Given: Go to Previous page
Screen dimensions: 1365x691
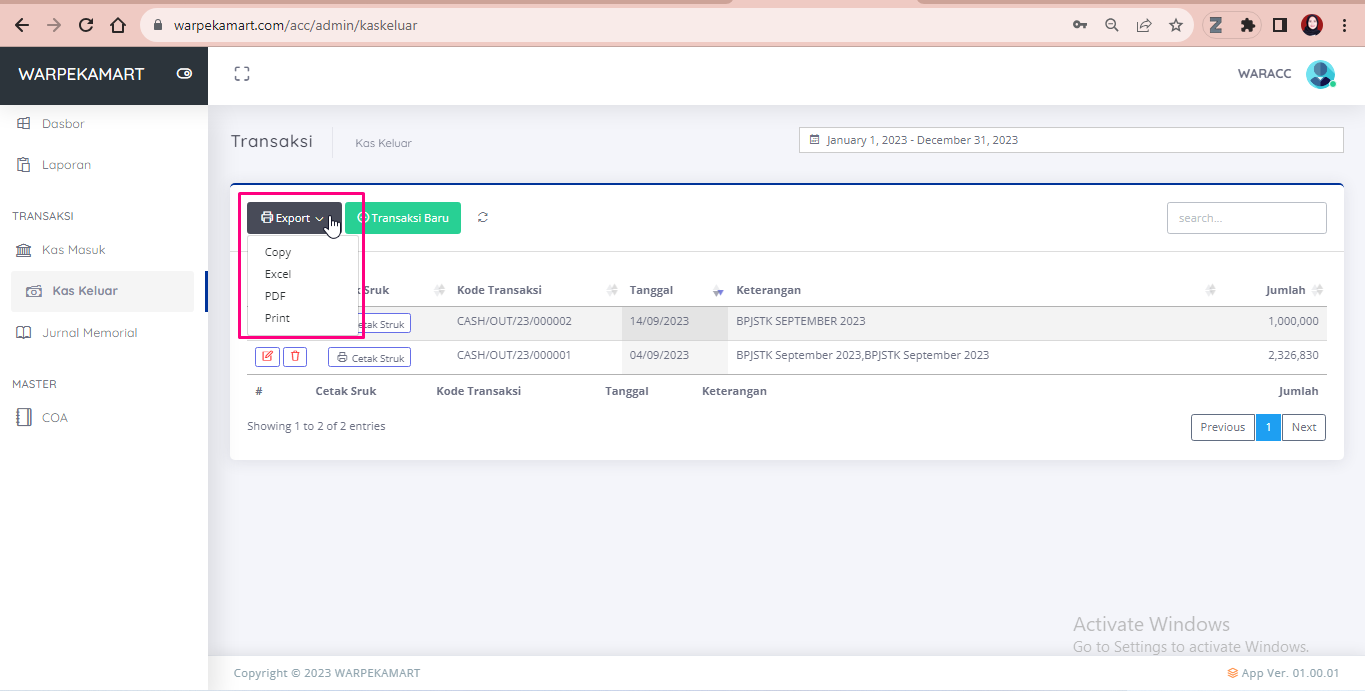Looking at the screenshot, I should coord(1223,427).
